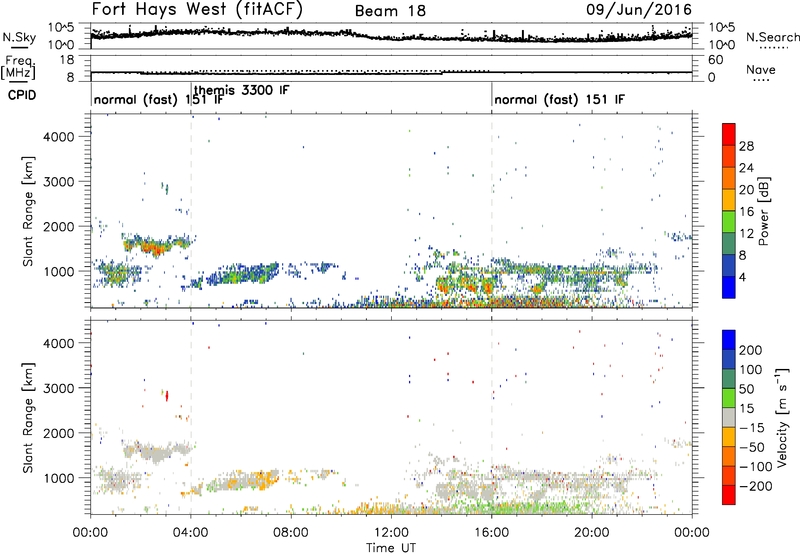This screenshot has height=554, width=800.
Task: Click the blue swatch at bottom of the power color bar
Action: pos(729,287)
